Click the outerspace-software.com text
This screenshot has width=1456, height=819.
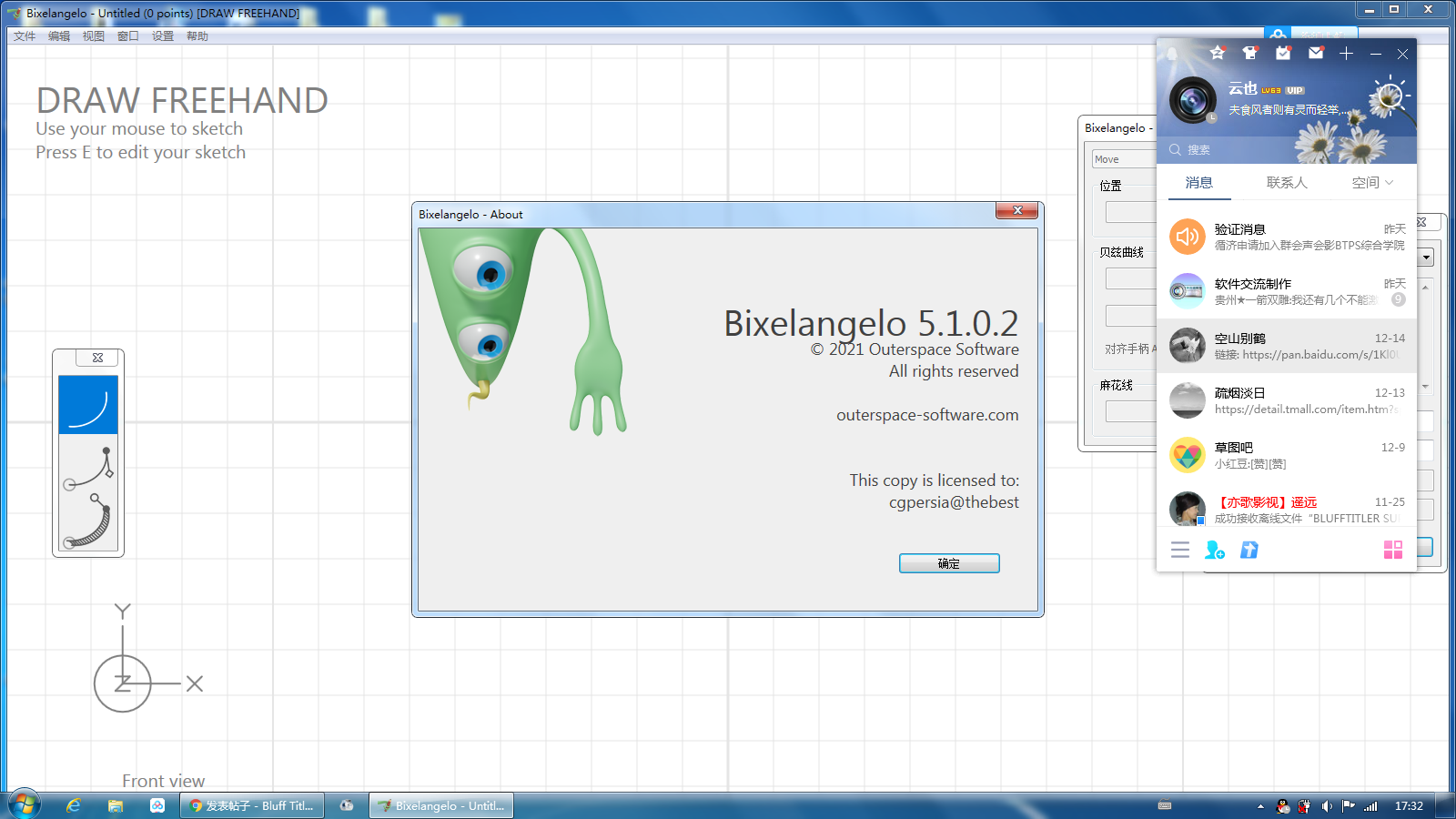(927, 415)
